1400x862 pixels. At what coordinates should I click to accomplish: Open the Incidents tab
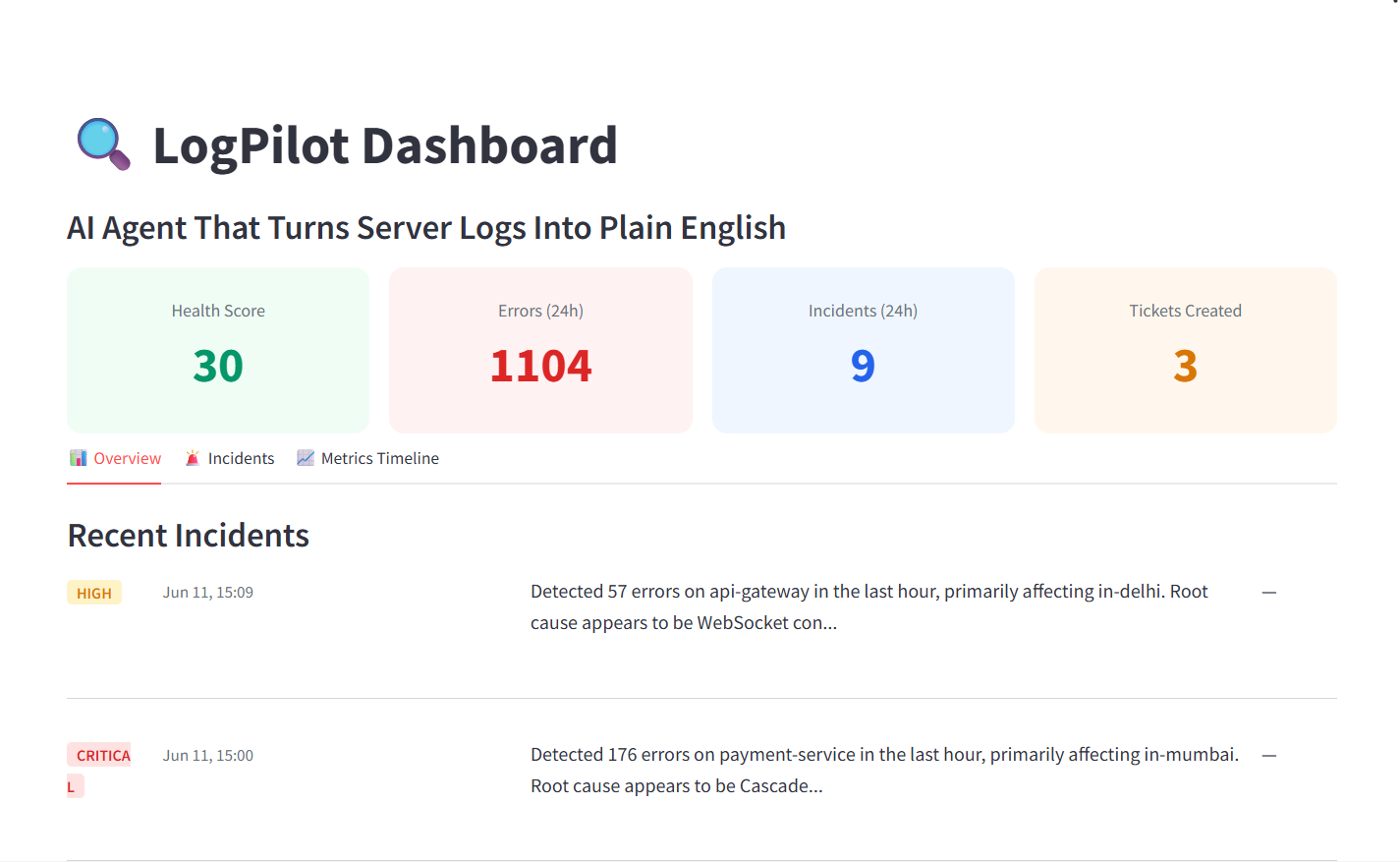(x=230, y=459)
